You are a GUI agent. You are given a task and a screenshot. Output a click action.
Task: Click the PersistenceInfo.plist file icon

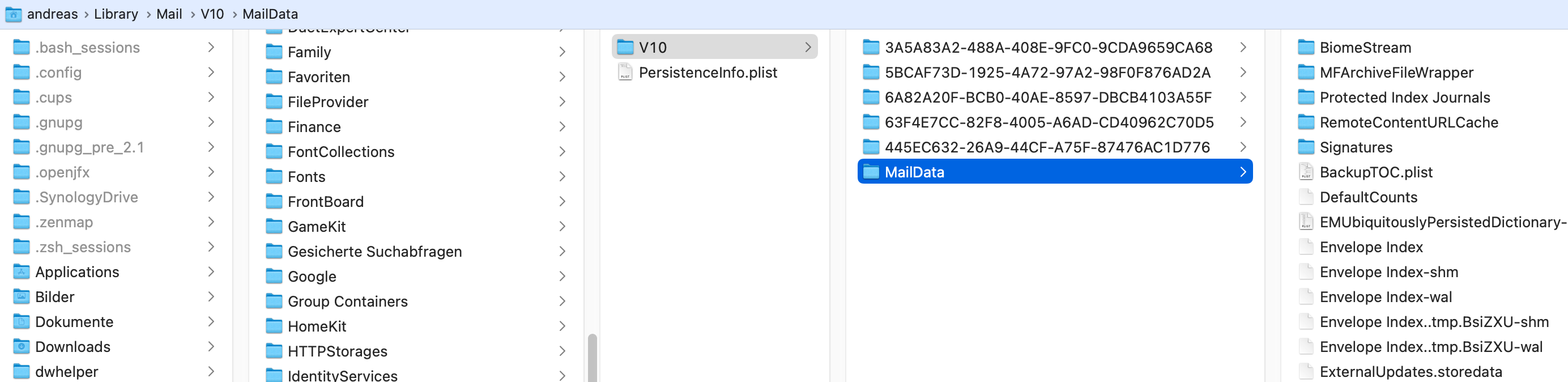click(x=624, y=73)
